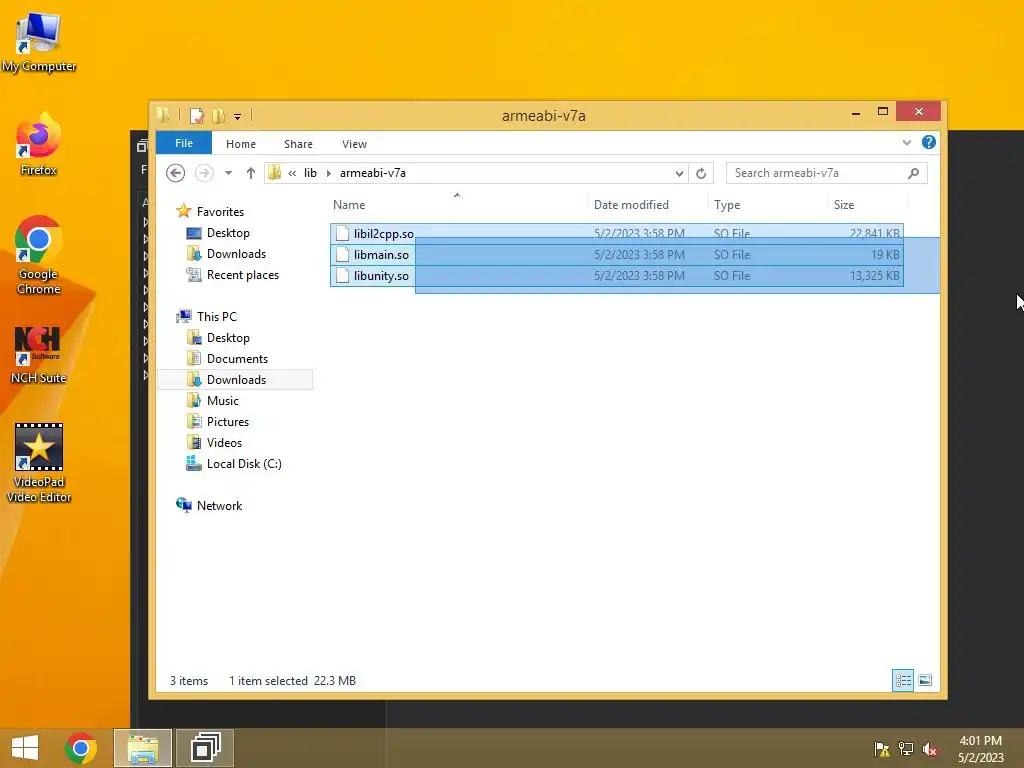Open the recent locations dropdown arrow
Viewport: 1024px width, 768px height.
(229, 173)
